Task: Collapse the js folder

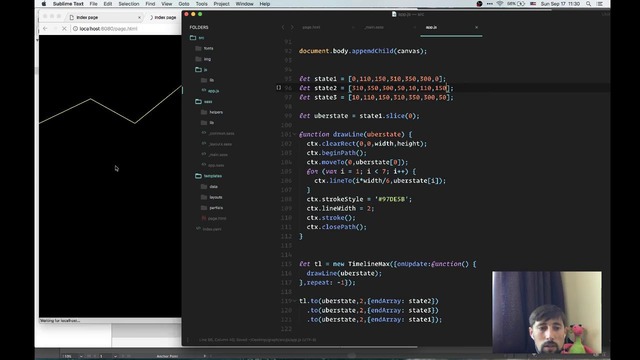Action: pos(198,69)
